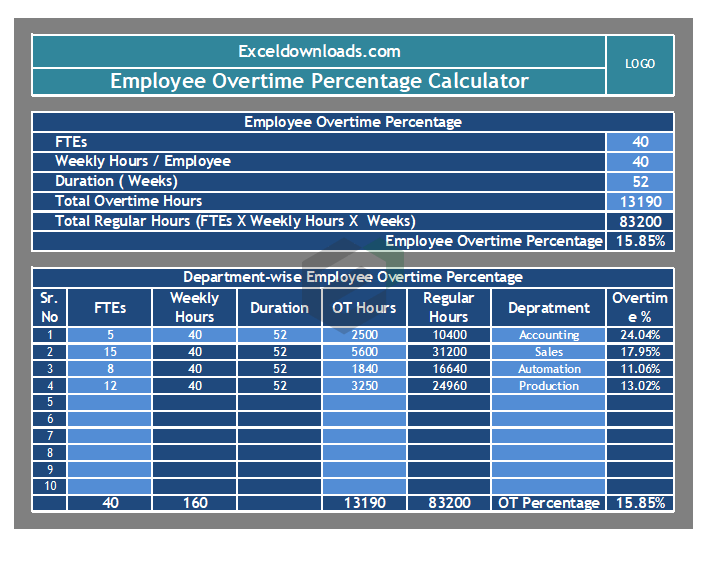The image size is (707, 572).
Task: Select the Sr. No column header
Action: tap(49, 307)
